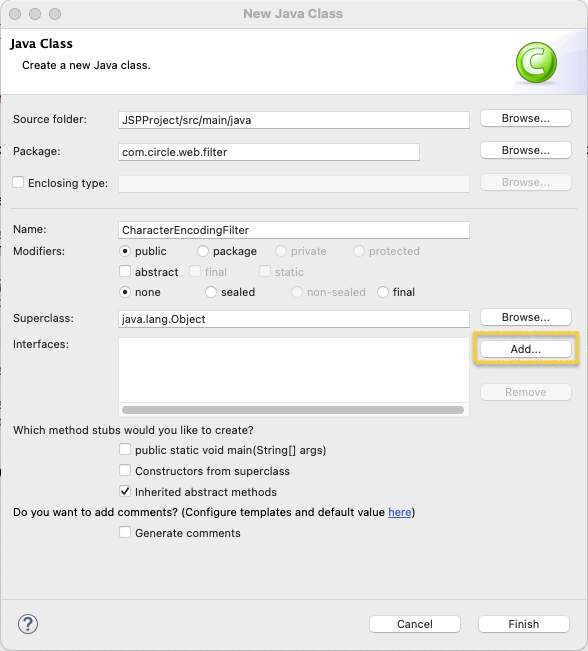Select the public modifier radio button
The height and width of the screenshot is (651, 588).
coord(125,251)
